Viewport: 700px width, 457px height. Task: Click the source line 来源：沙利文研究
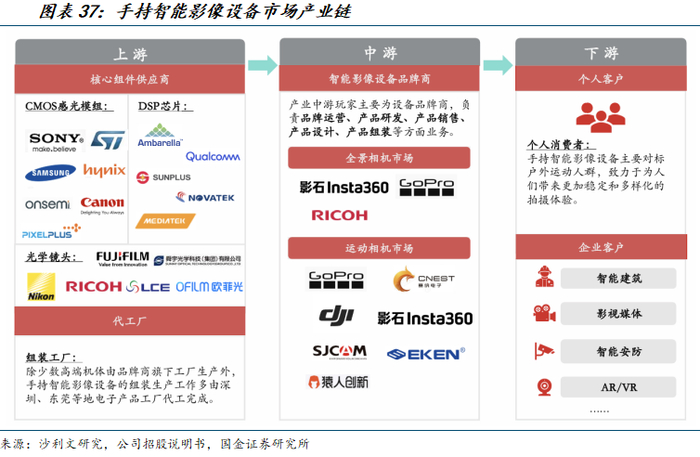154,444
